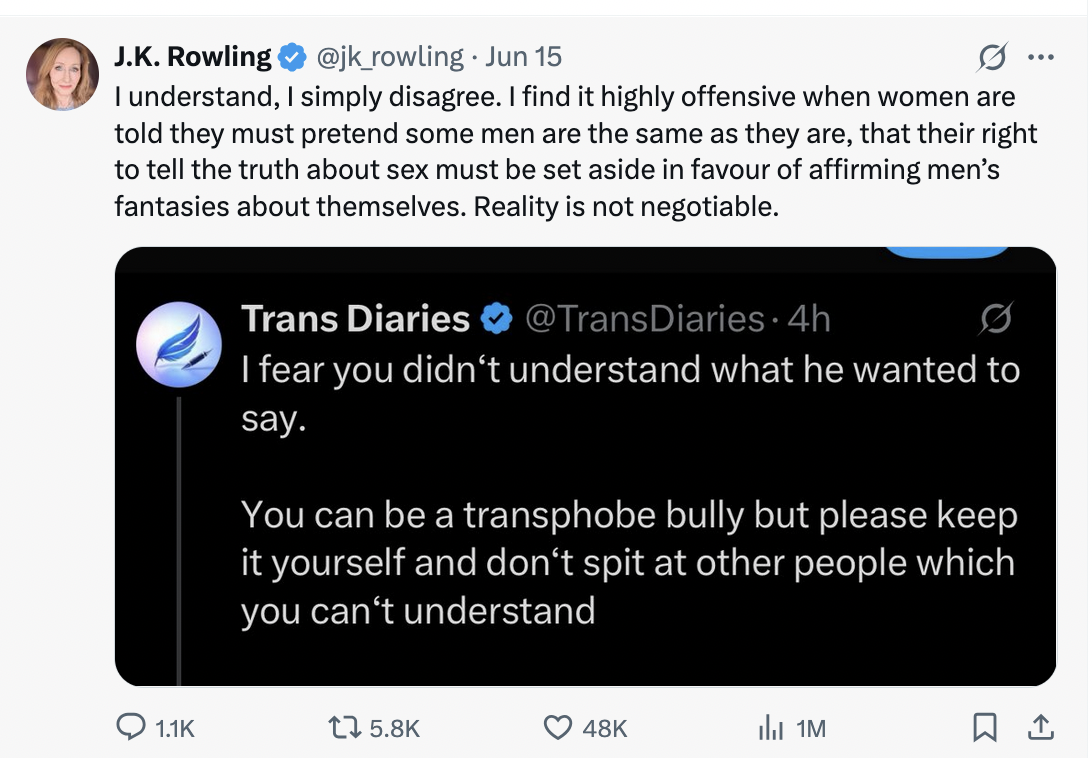Bookmark this J.K. Rowling tweet
The width and height of the screenshot is (1092, 758).
point(984,728)
